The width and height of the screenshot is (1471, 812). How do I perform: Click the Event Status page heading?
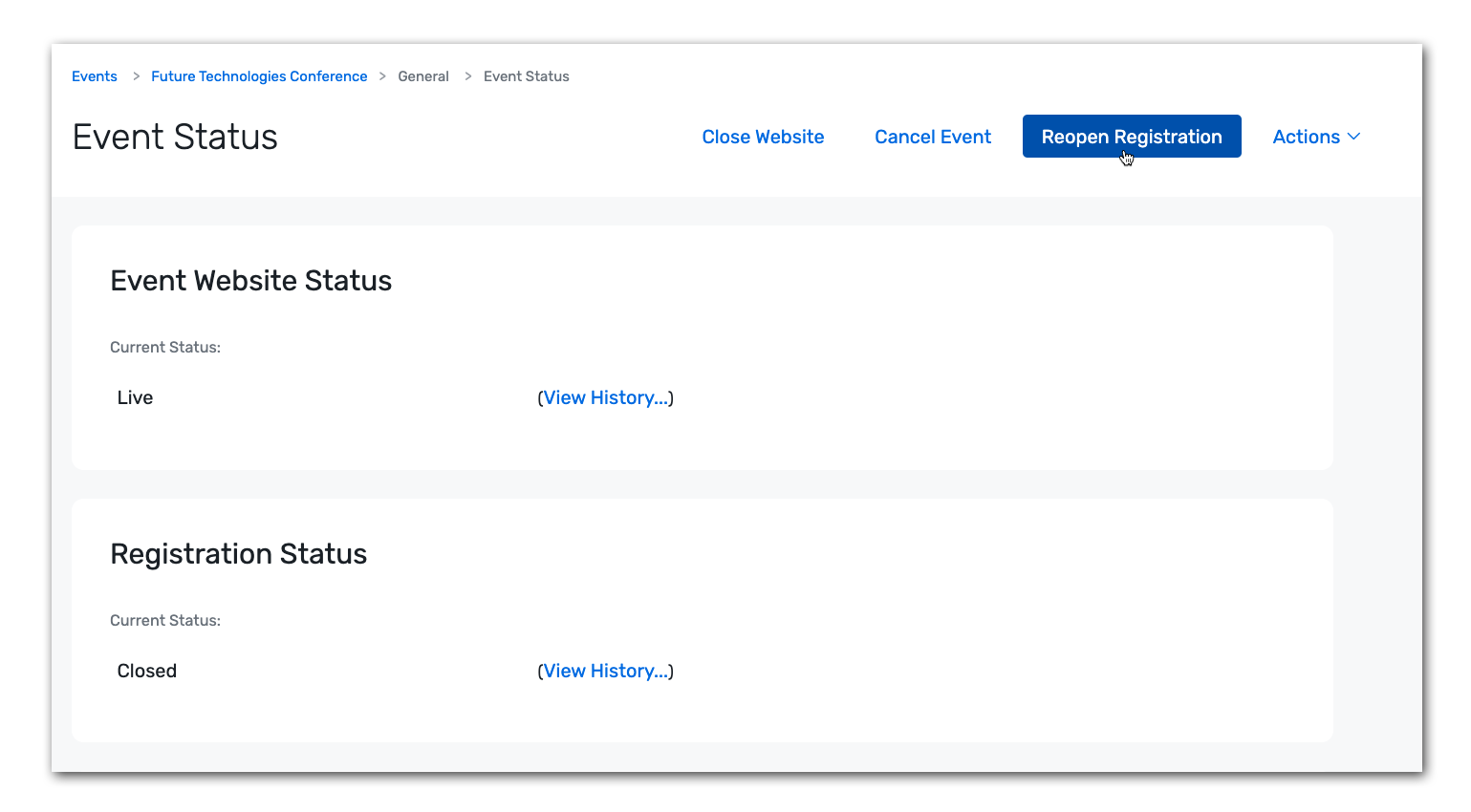coord(175,138)
